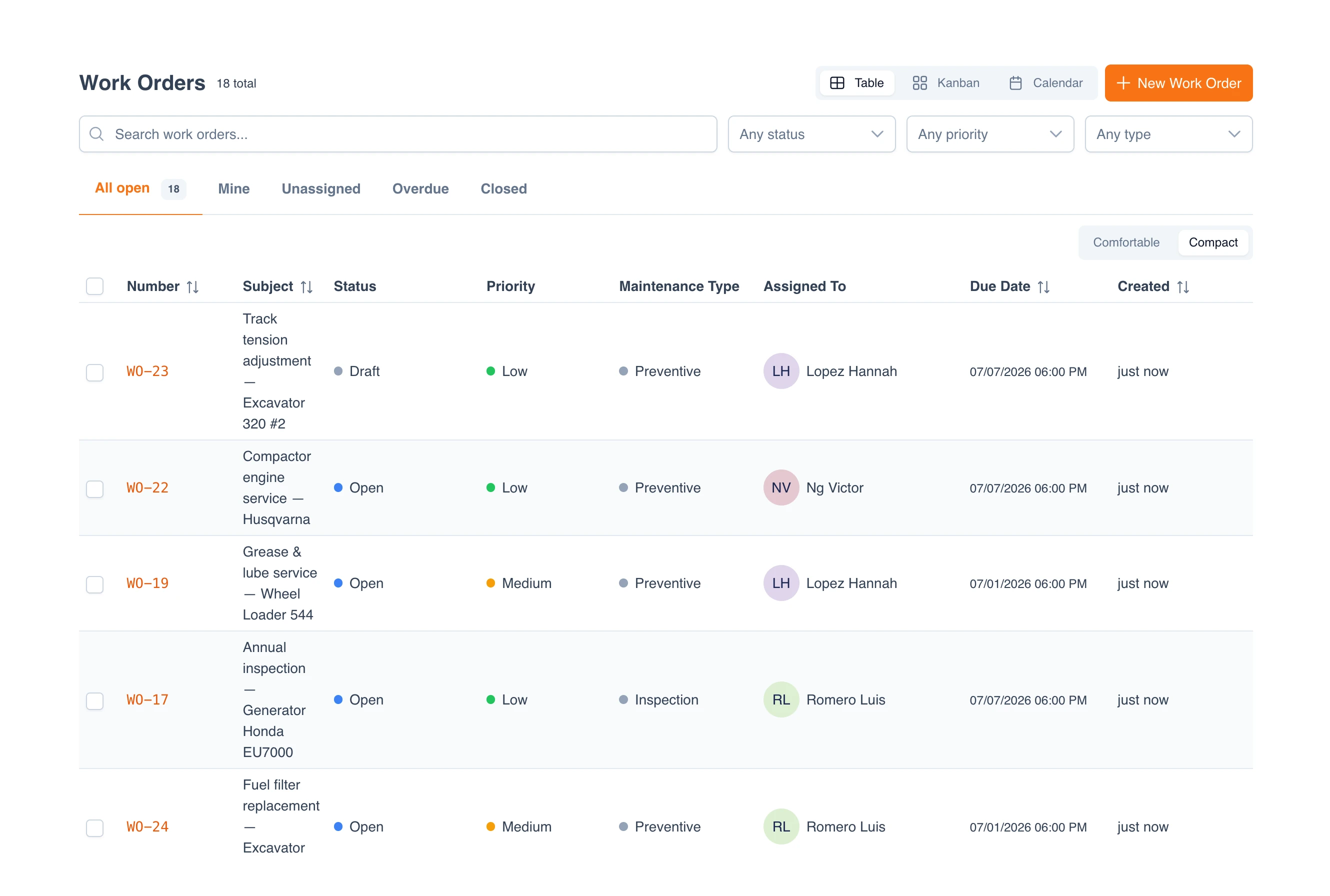Check the box for WO-22
The height and width of the screenshot is (896, 1330).
95,488
